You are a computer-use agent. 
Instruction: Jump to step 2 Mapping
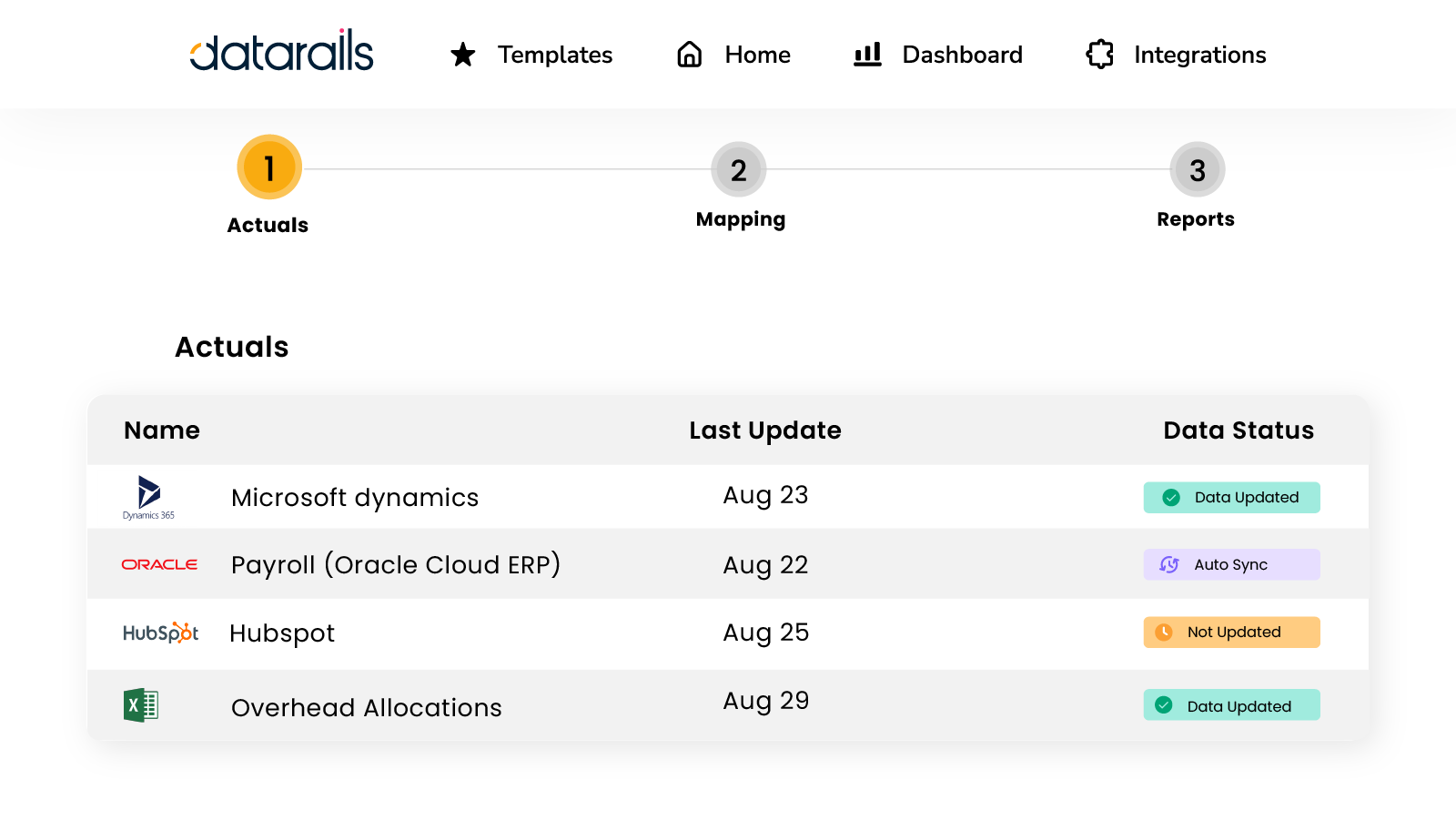coord(739,170)
